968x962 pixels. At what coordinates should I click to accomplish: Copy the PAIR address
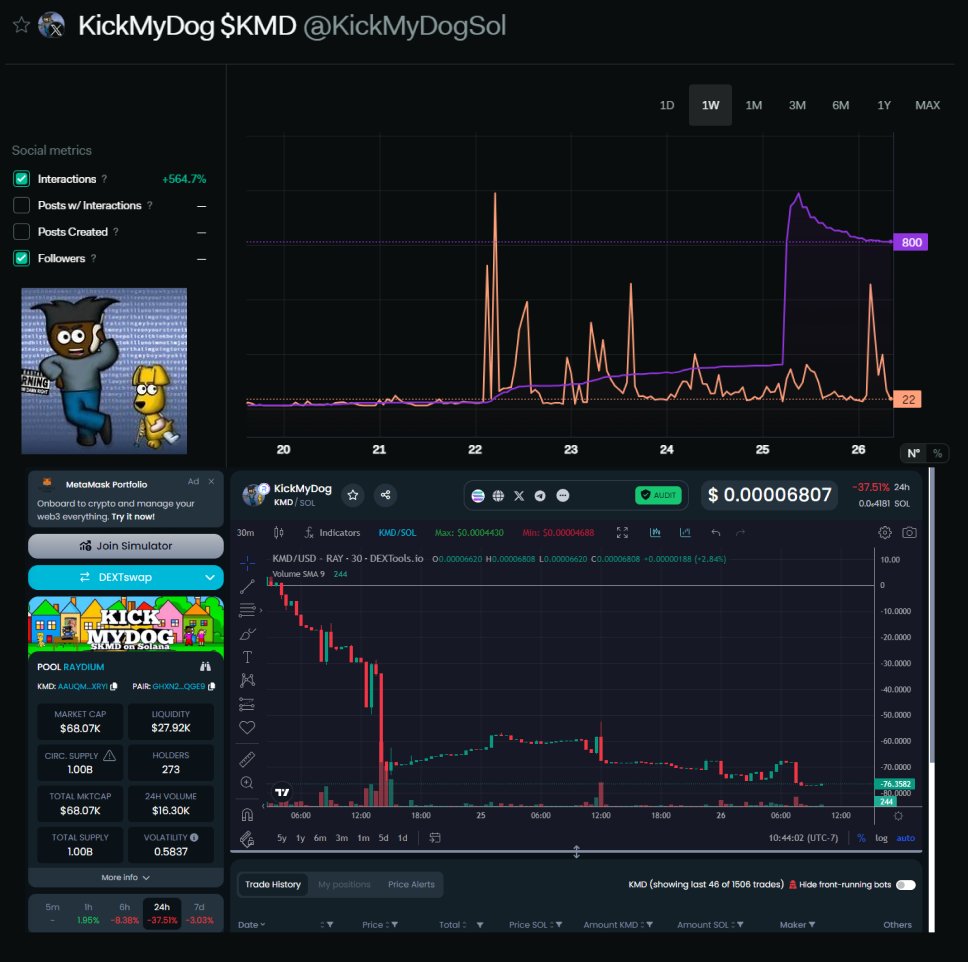[x=212, y=687]
